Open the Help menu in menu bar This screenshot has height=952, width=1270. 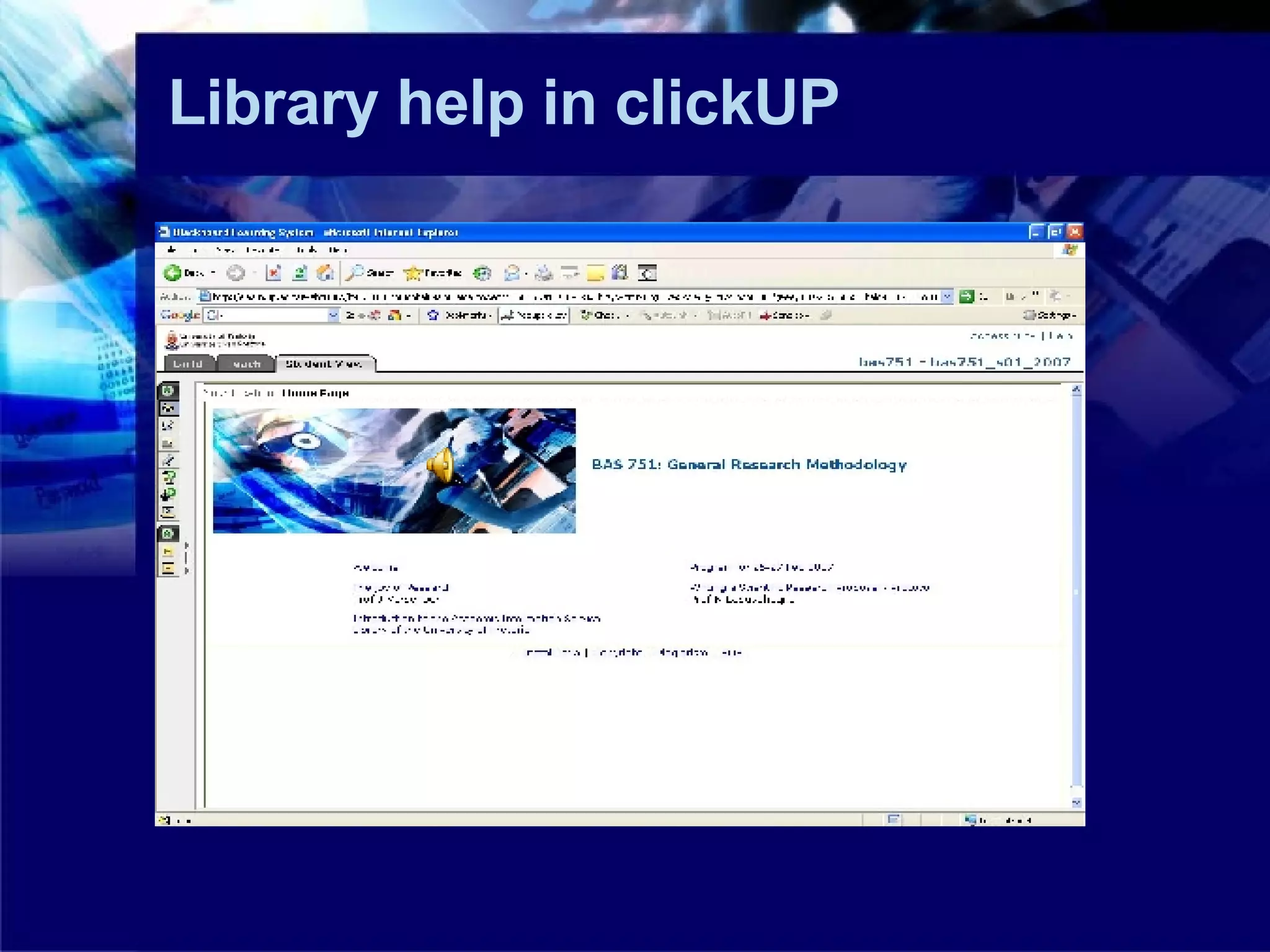click(x=339, y=250)
